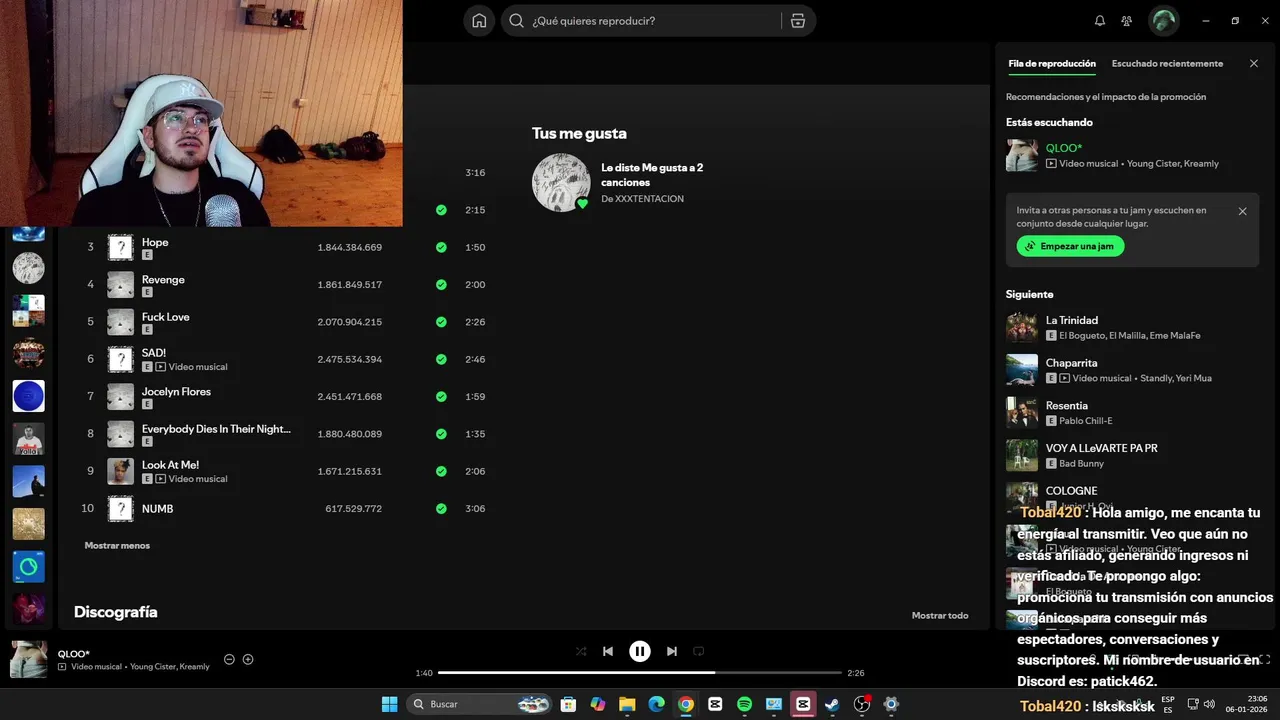
Task: Click play count 2.475.534.394
Action: point(350,359)
